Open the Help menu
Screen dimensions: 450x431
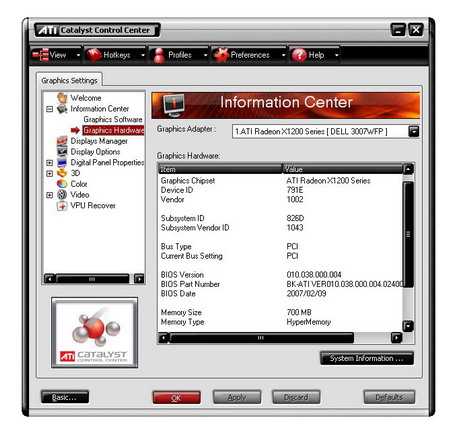pos(315,55)
